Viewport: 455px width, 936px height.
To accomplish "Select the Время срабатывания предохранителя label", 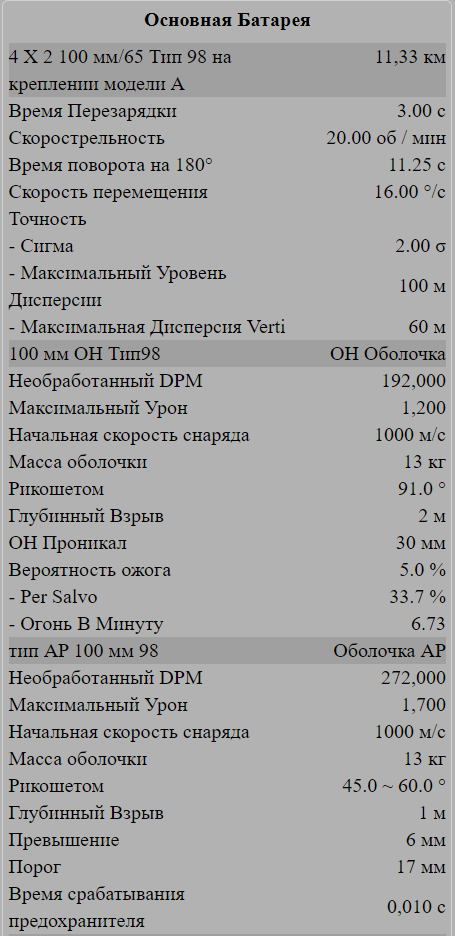I will click(x=97, y=907).
